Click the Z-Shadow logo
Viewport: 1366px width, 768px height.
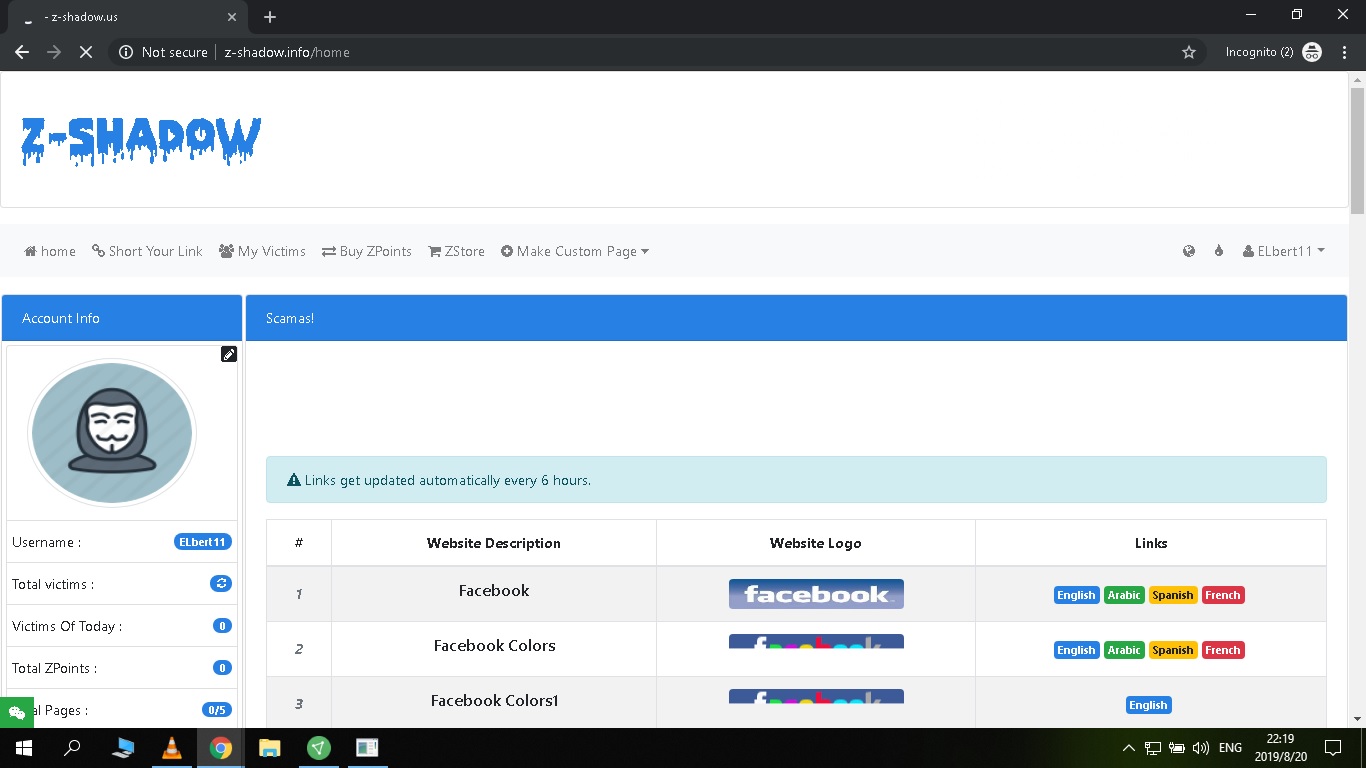tap(140, 140)
